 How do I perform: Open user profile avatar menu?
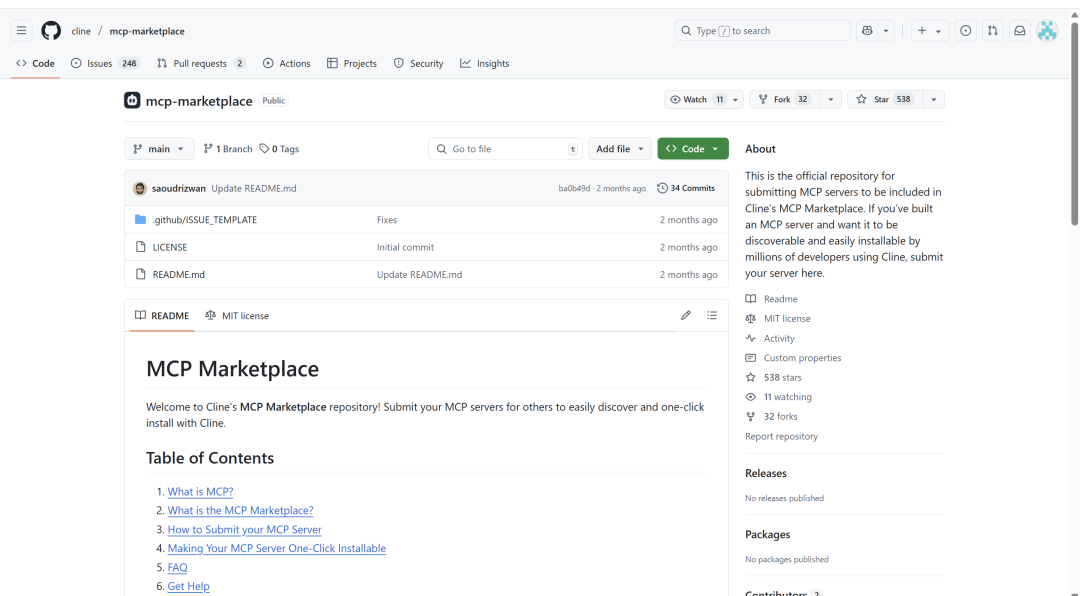pyautogui.click(x=1047, y=30)
